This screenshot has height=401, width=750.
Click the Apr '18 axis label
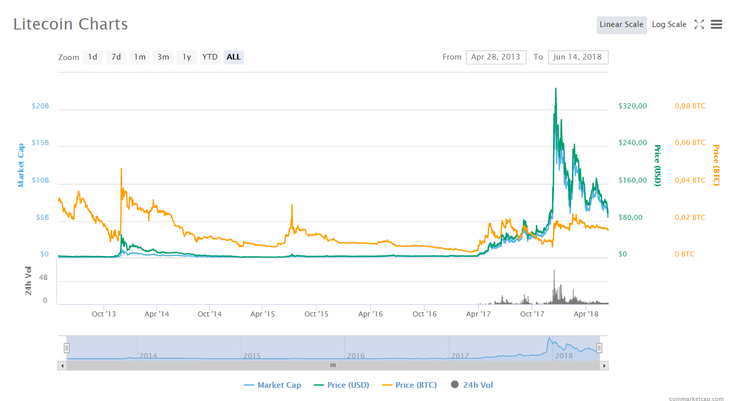(x=586, y=314)
